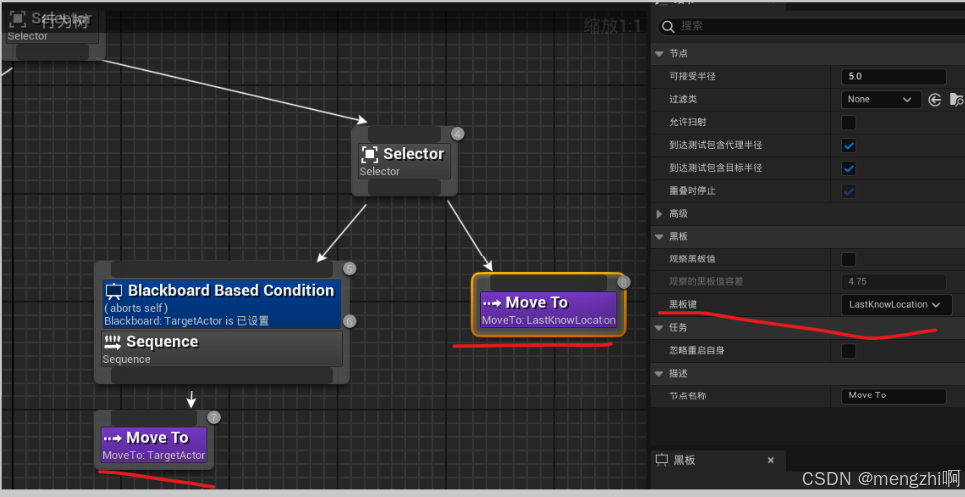
Task: Click browse folder icon beside 过滤类
Action: click(956, 100)
